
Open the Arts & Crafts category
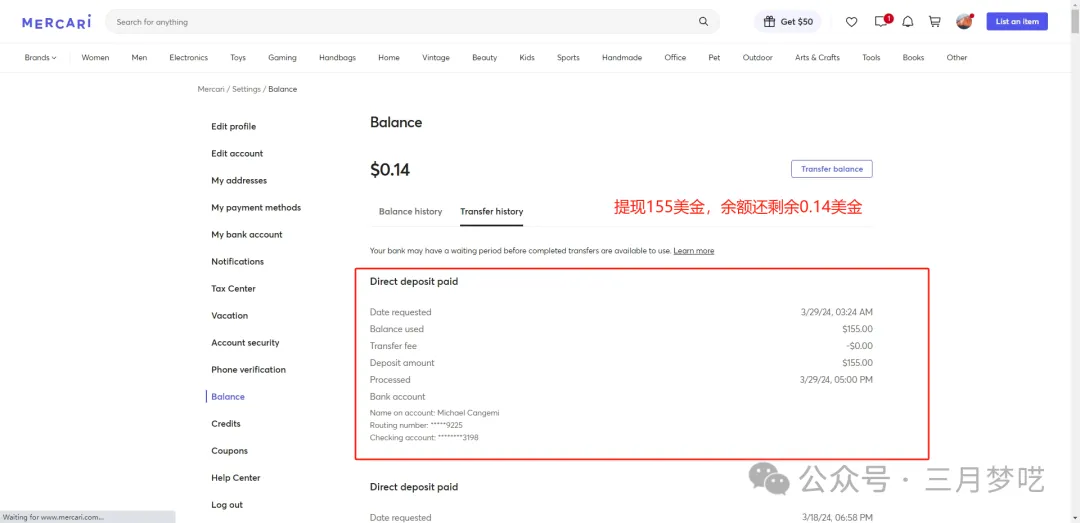tap(818, 58)
